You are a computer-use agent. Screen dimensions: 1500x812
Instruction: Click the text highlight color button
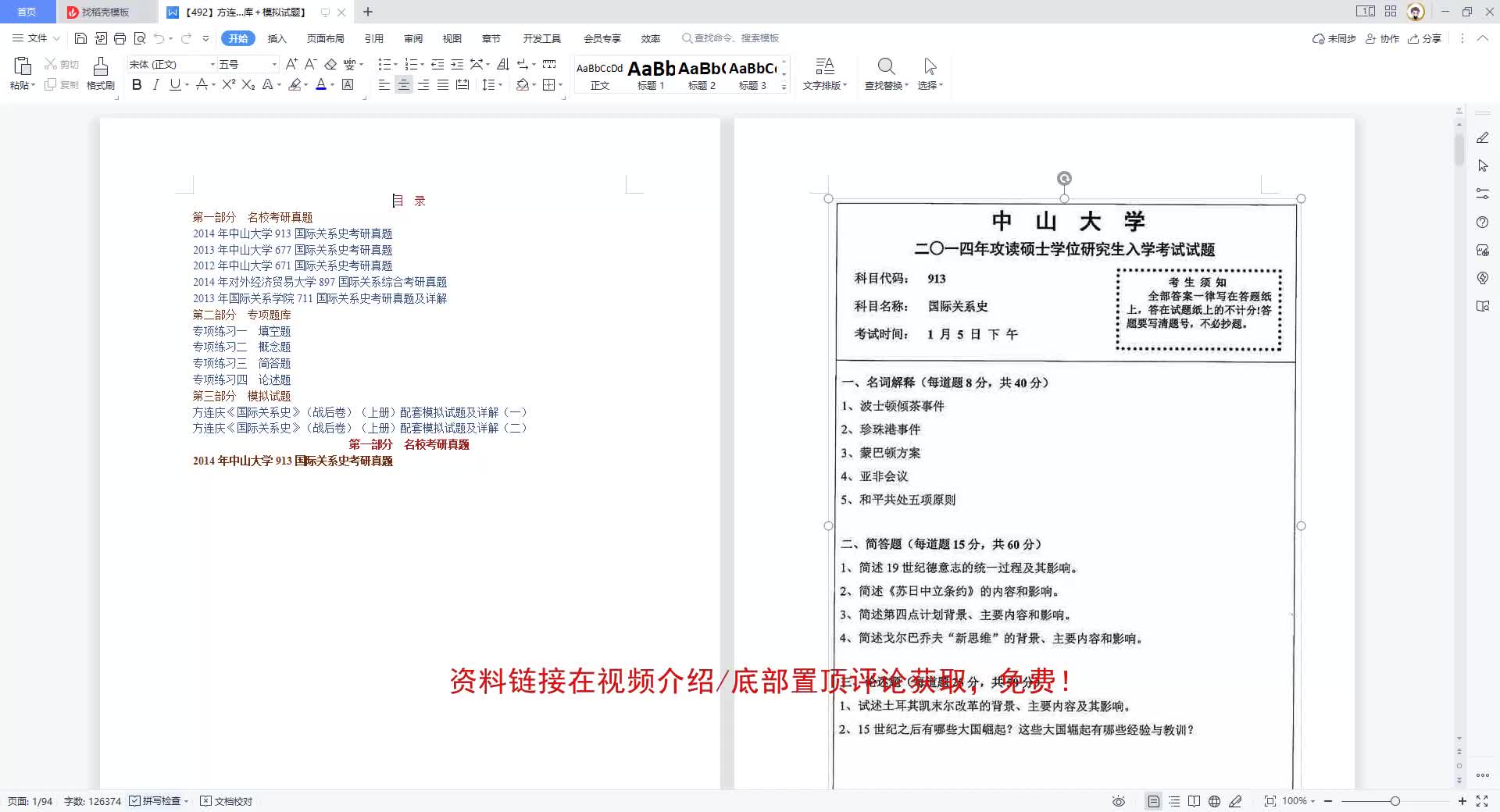click(x=295, y=84)
